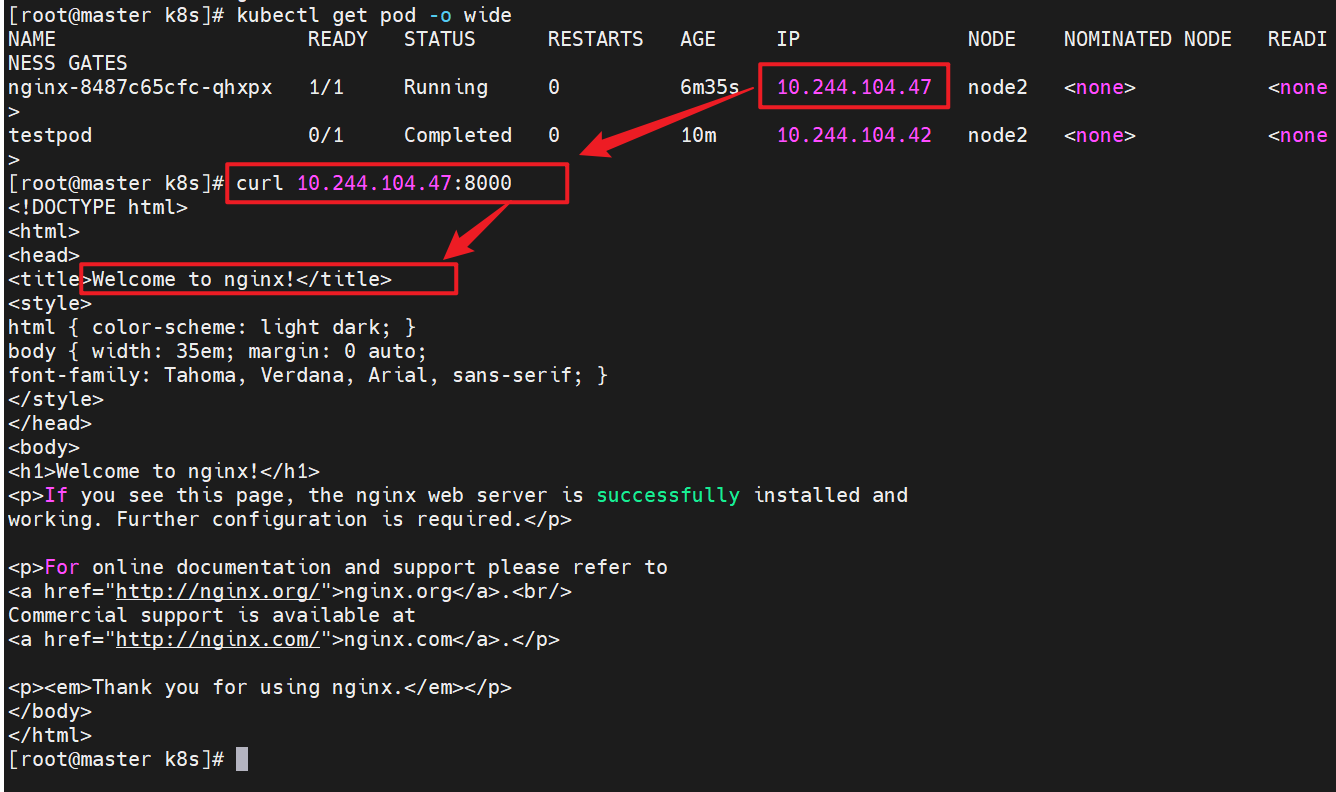Click the 10m age value for testpod
This screenshot has height=792, width=1336.
point(698,135)
